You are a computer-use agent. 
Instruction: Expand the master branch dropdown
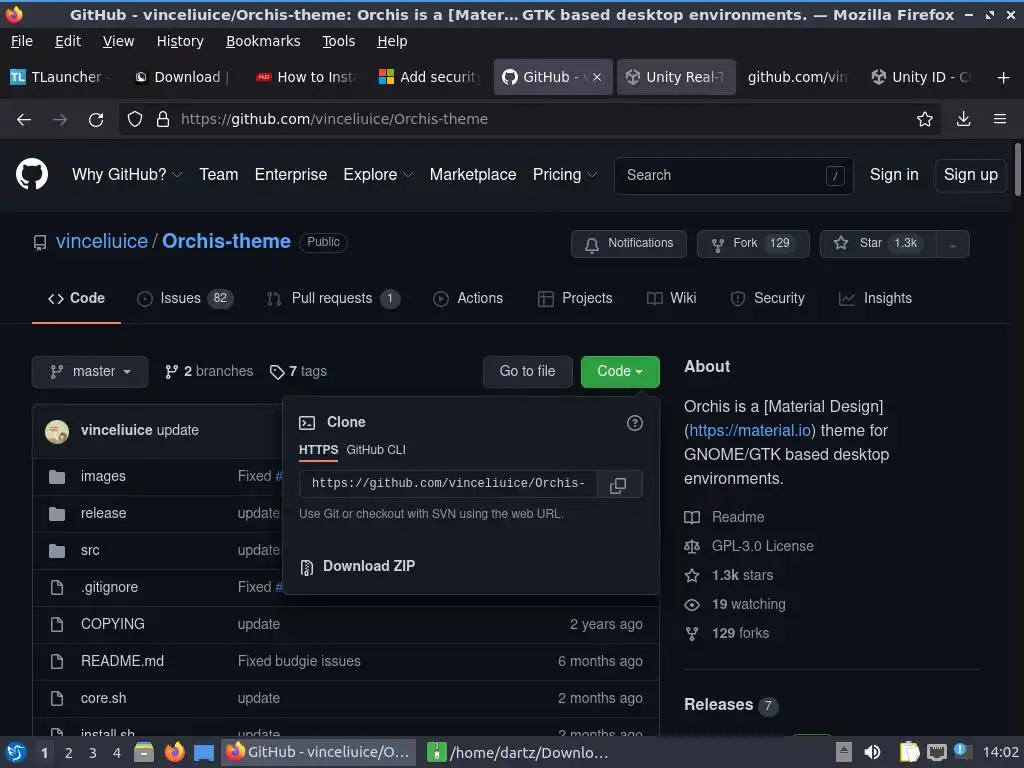point(90,372)
